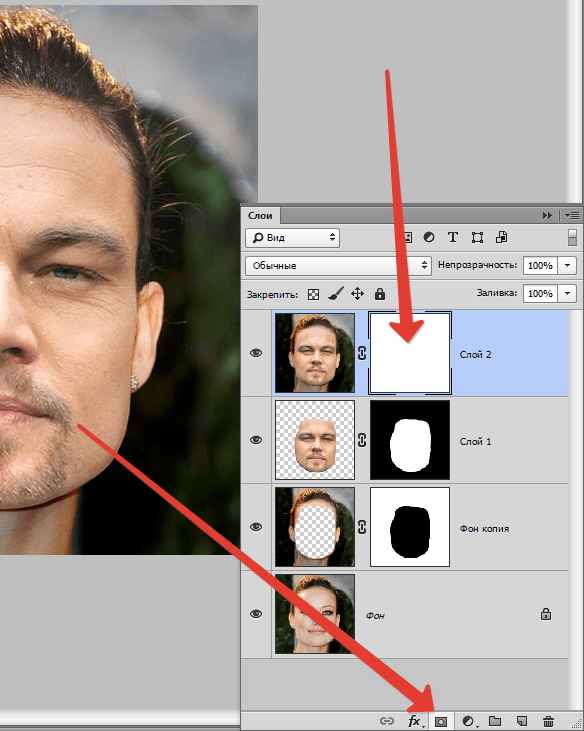Select the white mask thumbnail of Слой 2

(410, 353)
